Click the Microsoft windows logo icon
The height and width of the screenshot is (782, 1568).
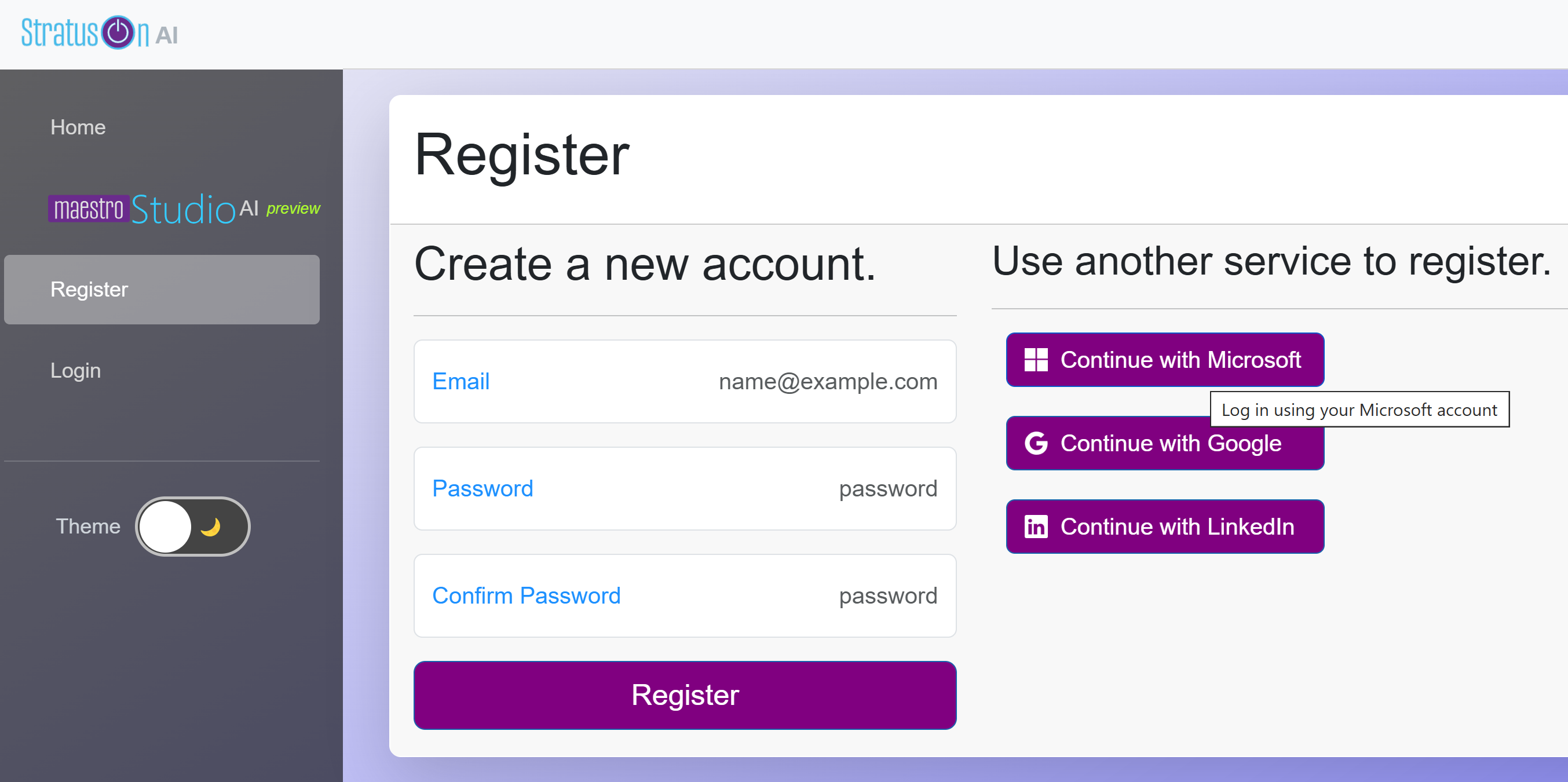(x=1036, y=360)
